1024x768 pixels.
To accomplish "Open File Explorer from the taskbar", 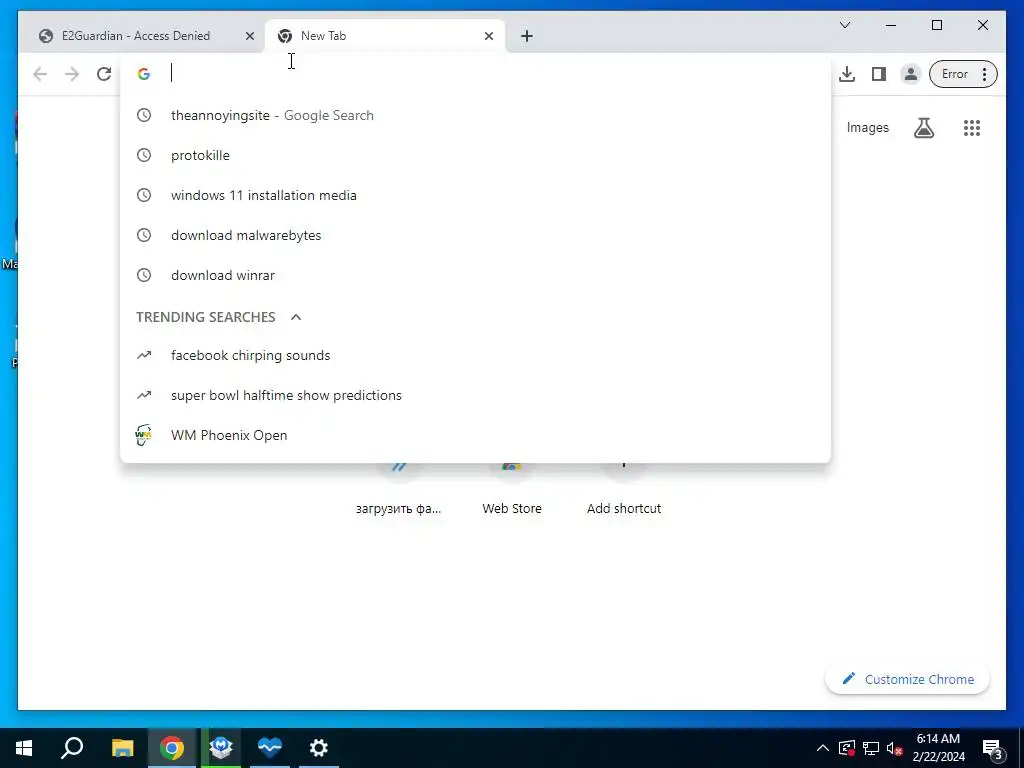I will click(x=122, y=748).
